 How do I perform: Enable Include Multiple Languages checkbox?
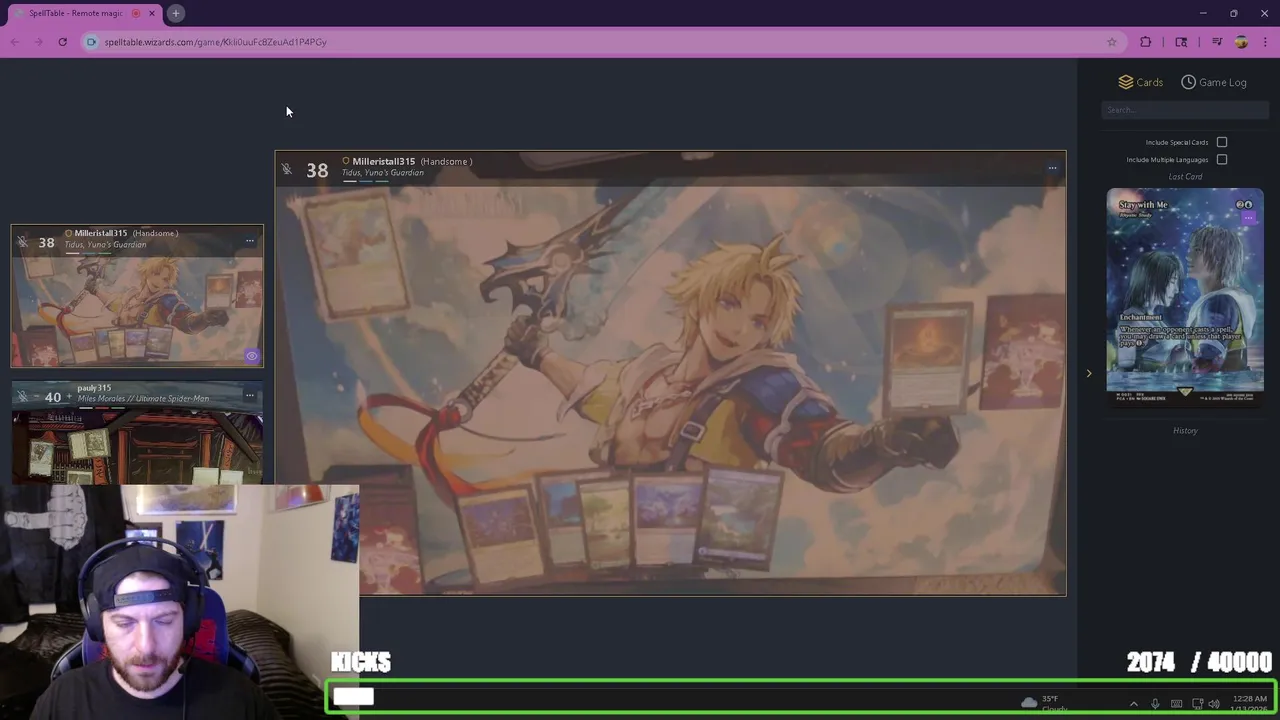coord(1222,159)
